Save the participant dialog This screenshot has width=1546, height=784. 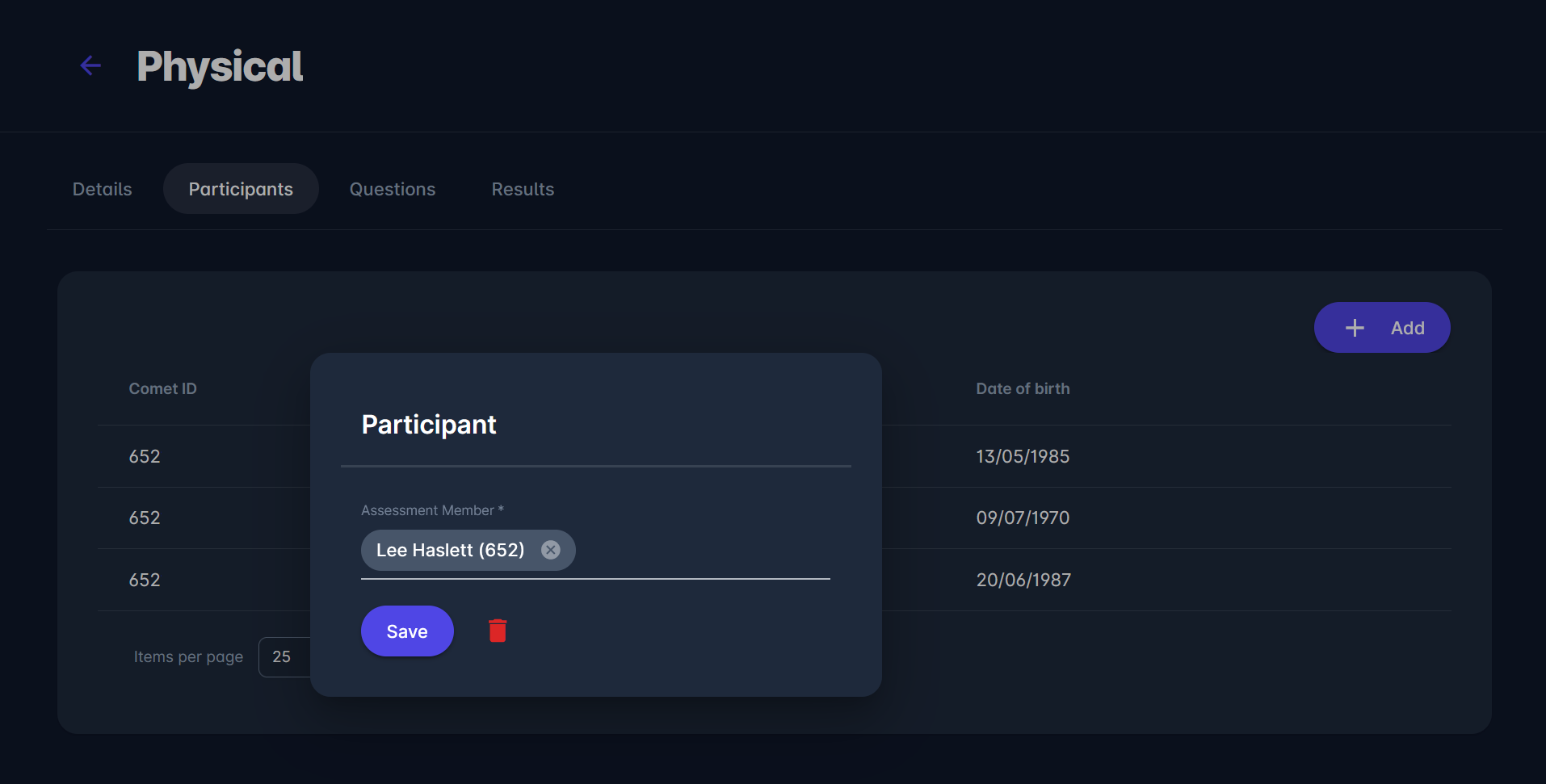coord(407,631)
